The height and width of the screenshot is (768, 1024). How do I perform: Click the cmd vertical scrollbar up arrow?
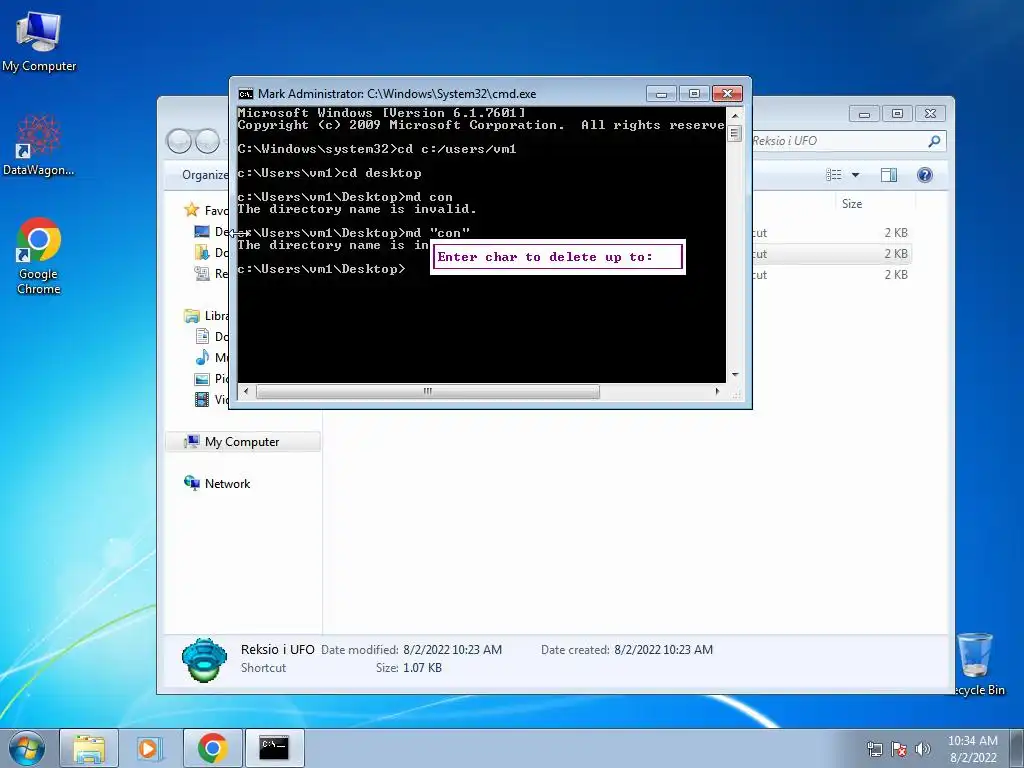point(735,116)
